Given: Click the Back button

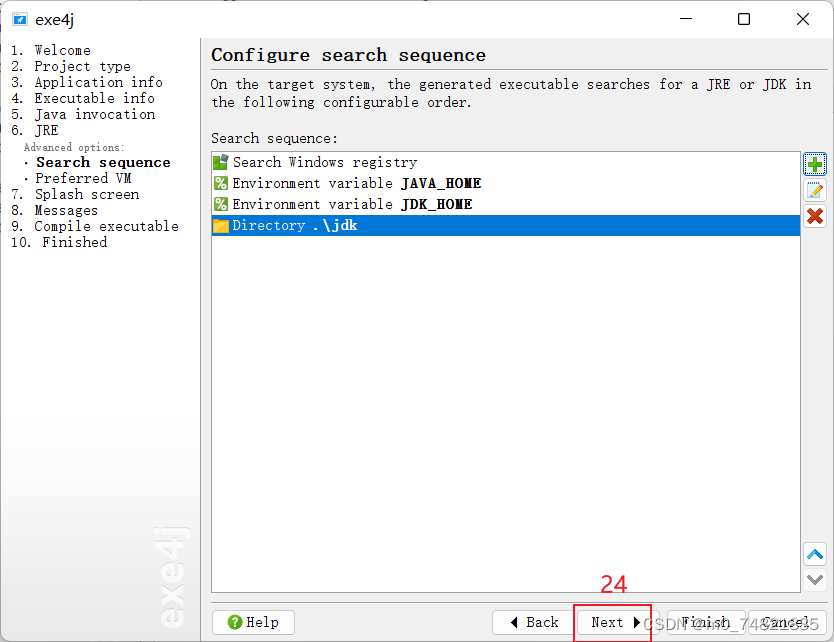Looking at the screenshot, I should click(534, 622).
